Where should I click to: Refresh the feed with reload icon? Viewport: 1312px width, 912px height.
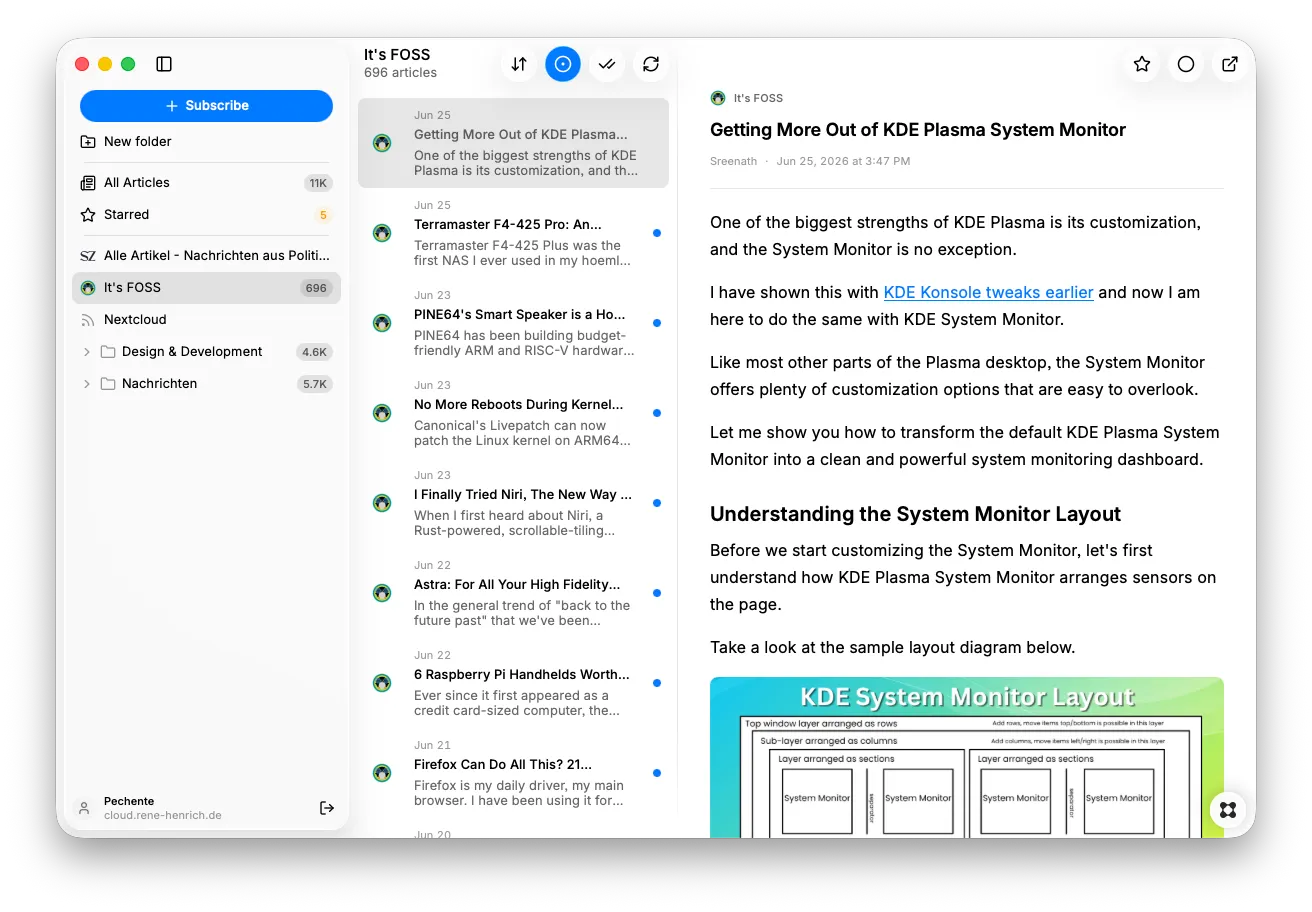coord(650,64)
